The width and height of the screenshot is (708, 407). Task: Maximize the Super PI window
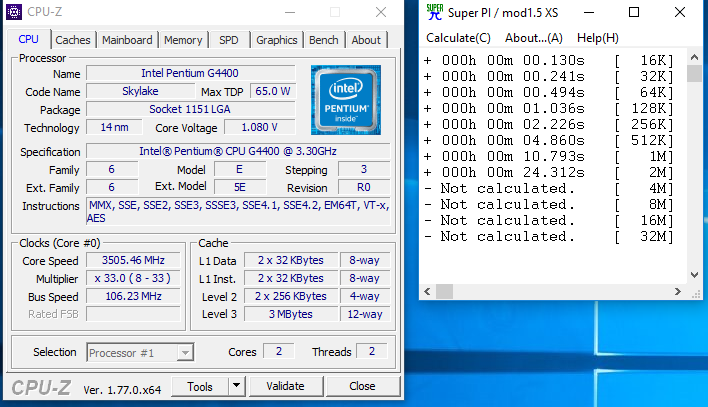634,13
